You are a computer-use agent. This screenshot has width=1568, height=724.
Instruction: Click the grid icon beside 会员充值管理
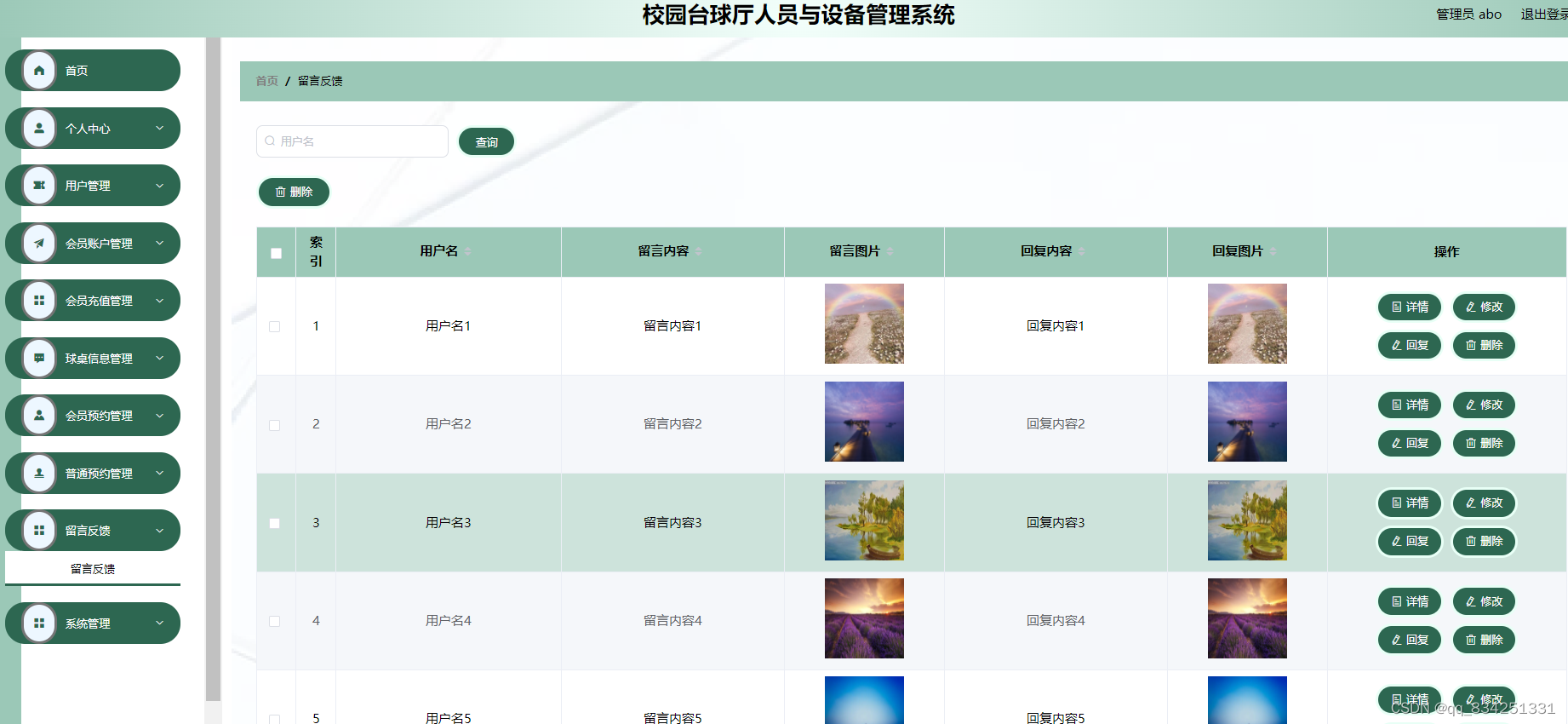point(39,301)
